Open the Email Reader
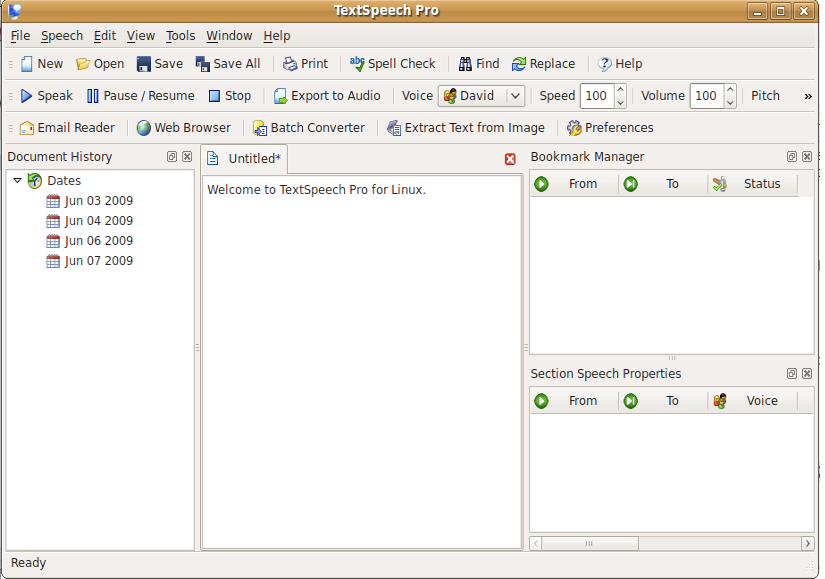Image resolution: width=825 pixels, height=579 pixels. coord(66,128)
